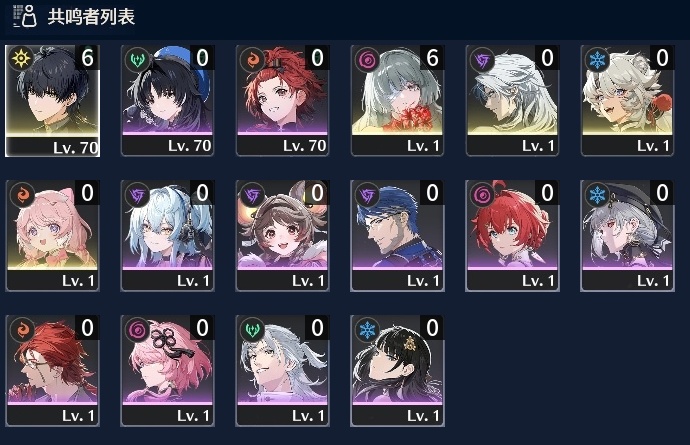Click Glacio snowflake on black-haired gold hairpin woman card
This screenshot has height=445, width=690.
point(367,329)
